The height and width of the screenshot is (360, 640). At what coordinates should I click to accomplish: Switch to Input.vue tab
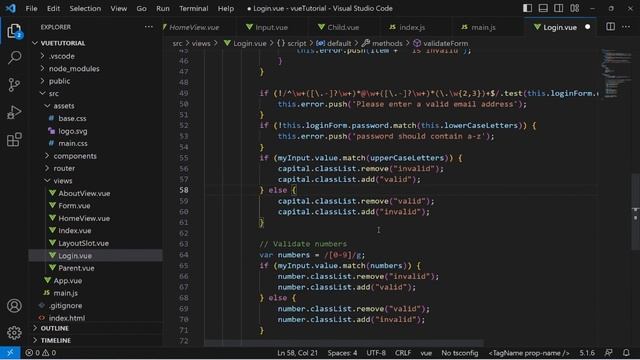(x=271, y=27)
